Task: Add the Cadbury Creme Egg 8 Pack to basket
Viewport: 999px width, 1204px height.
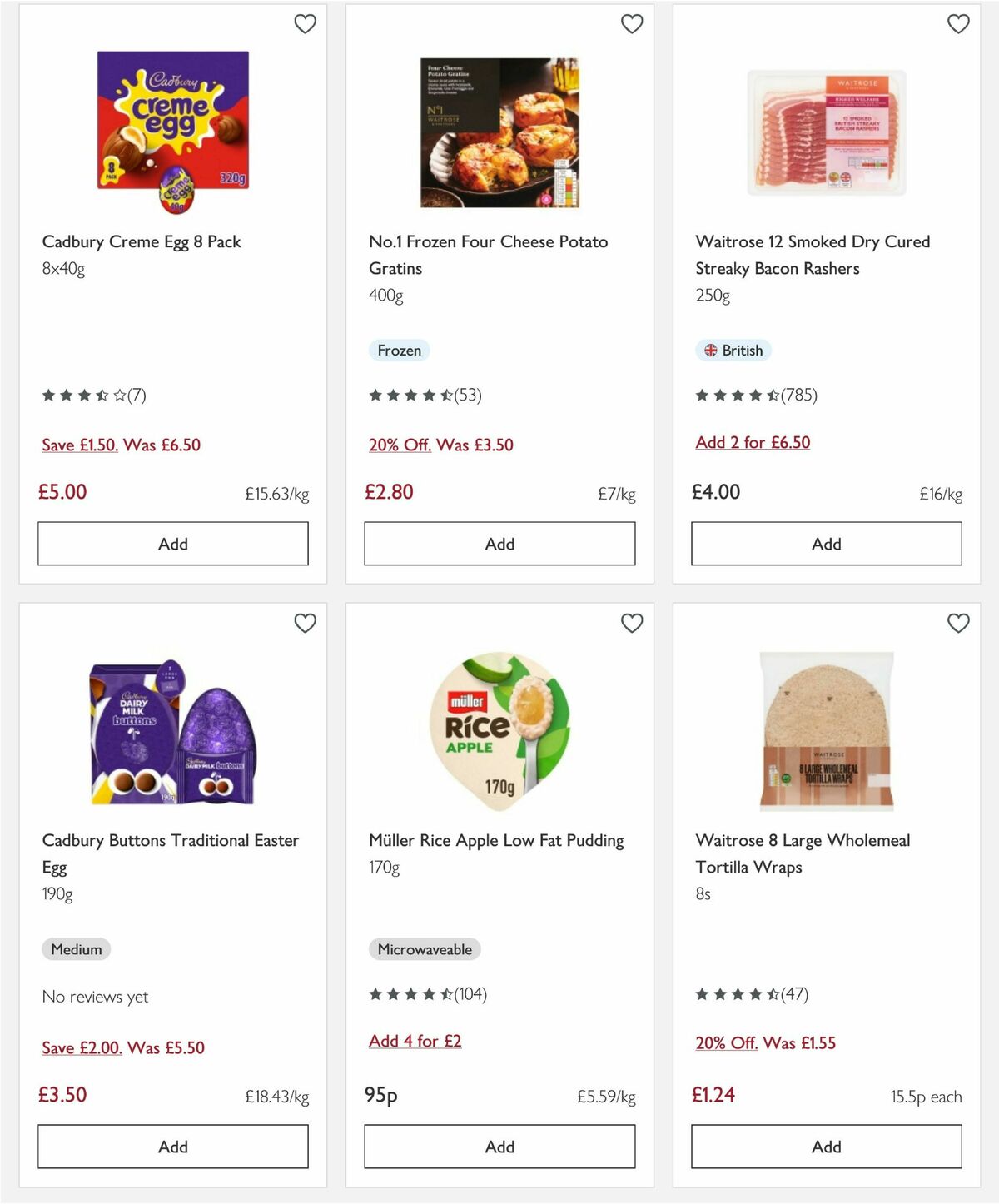Action: coord(171,543)
